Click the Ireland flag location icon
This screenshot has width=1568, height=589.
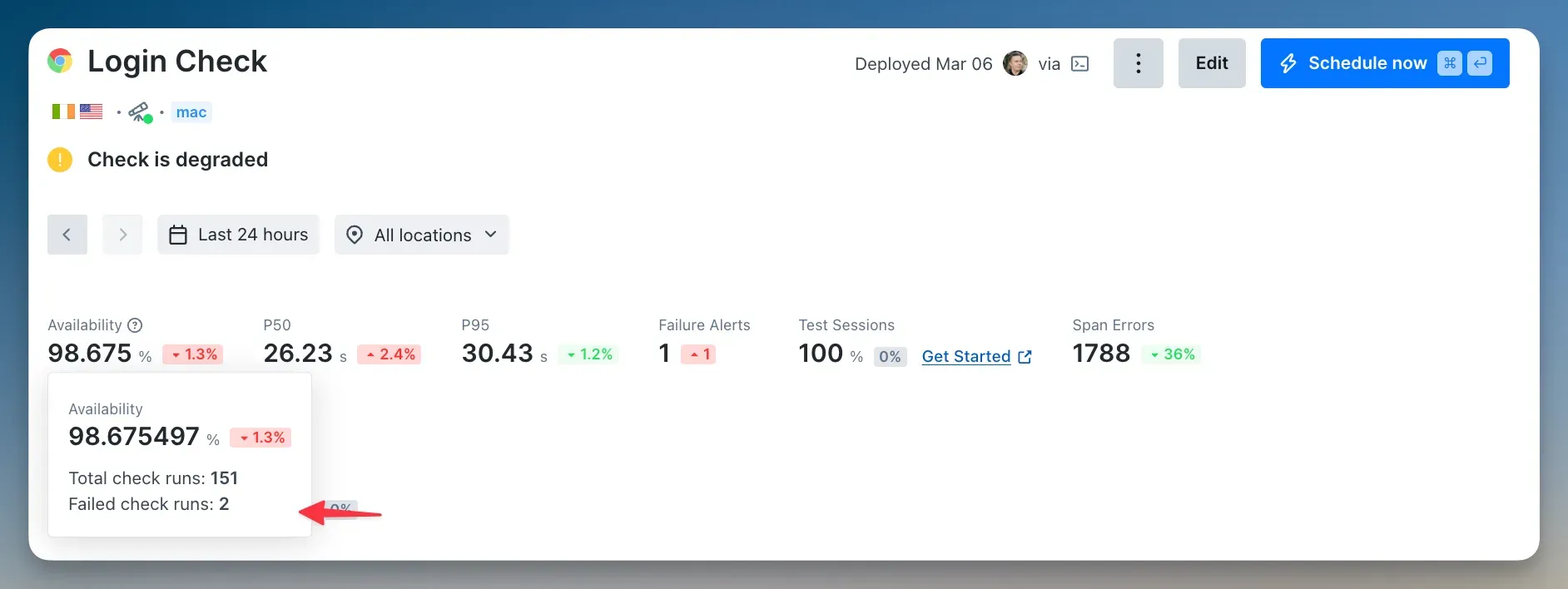[63, 111]
